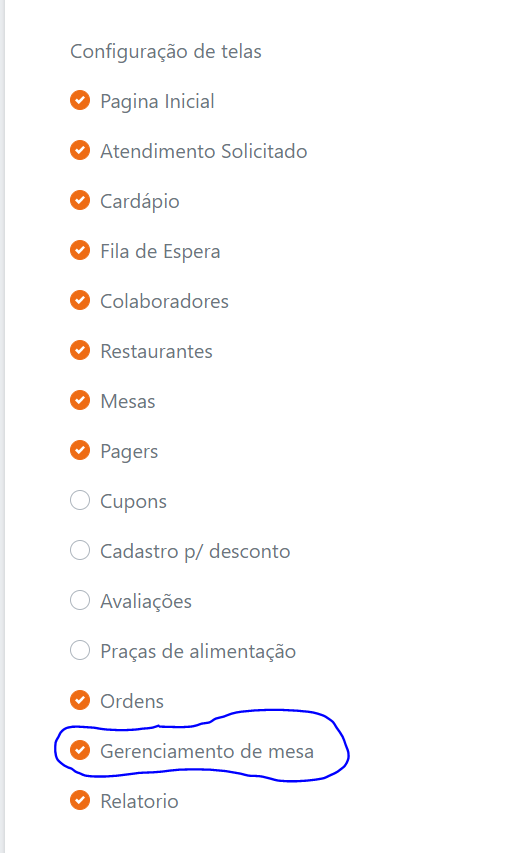The image size is (519, 853).
Task: Toggle the Colaboradores checkmark icon
Action: tap(80, 300)
